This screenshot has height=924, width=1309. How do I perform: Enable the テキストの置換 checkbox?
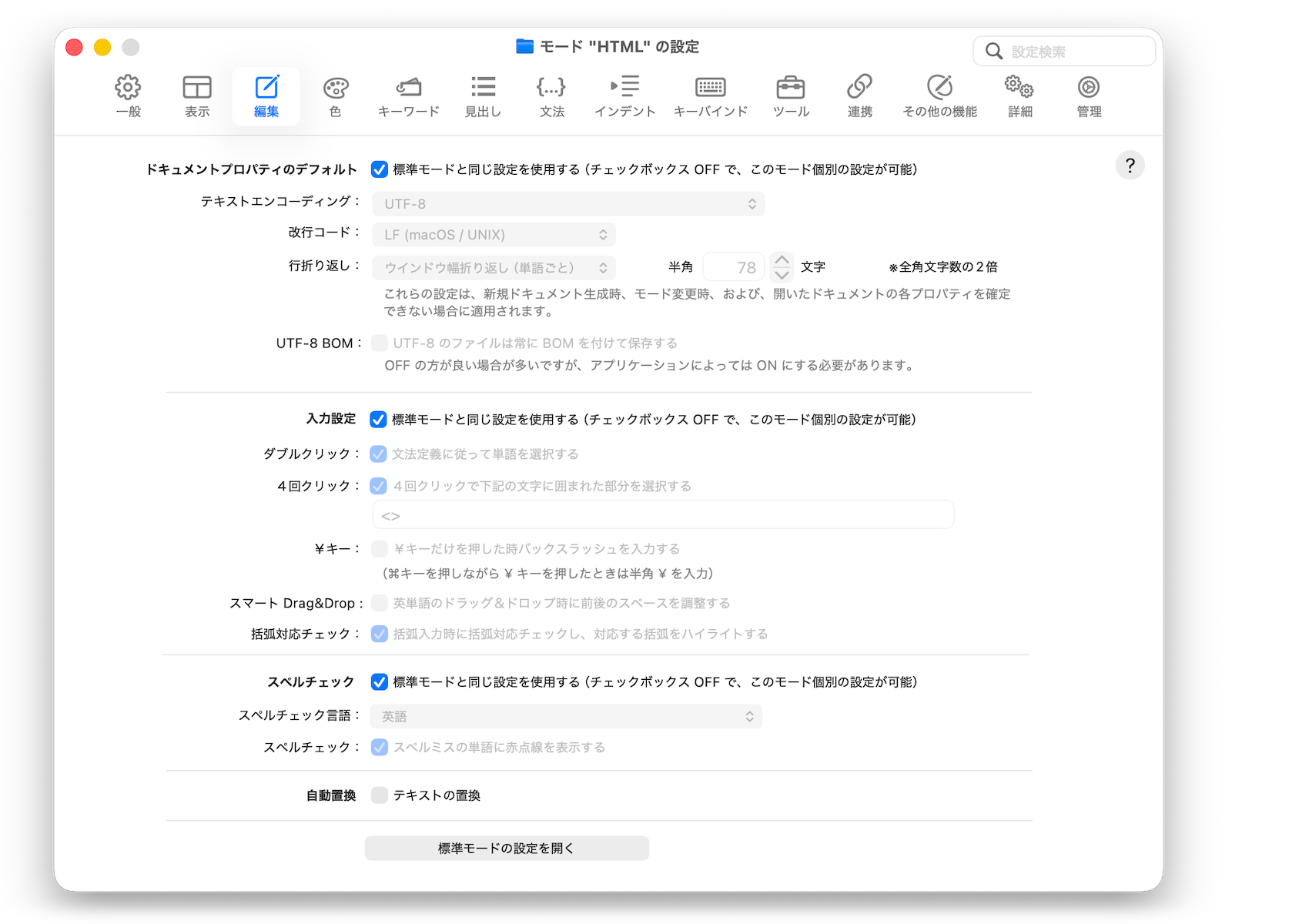click(x=380, y=795)
